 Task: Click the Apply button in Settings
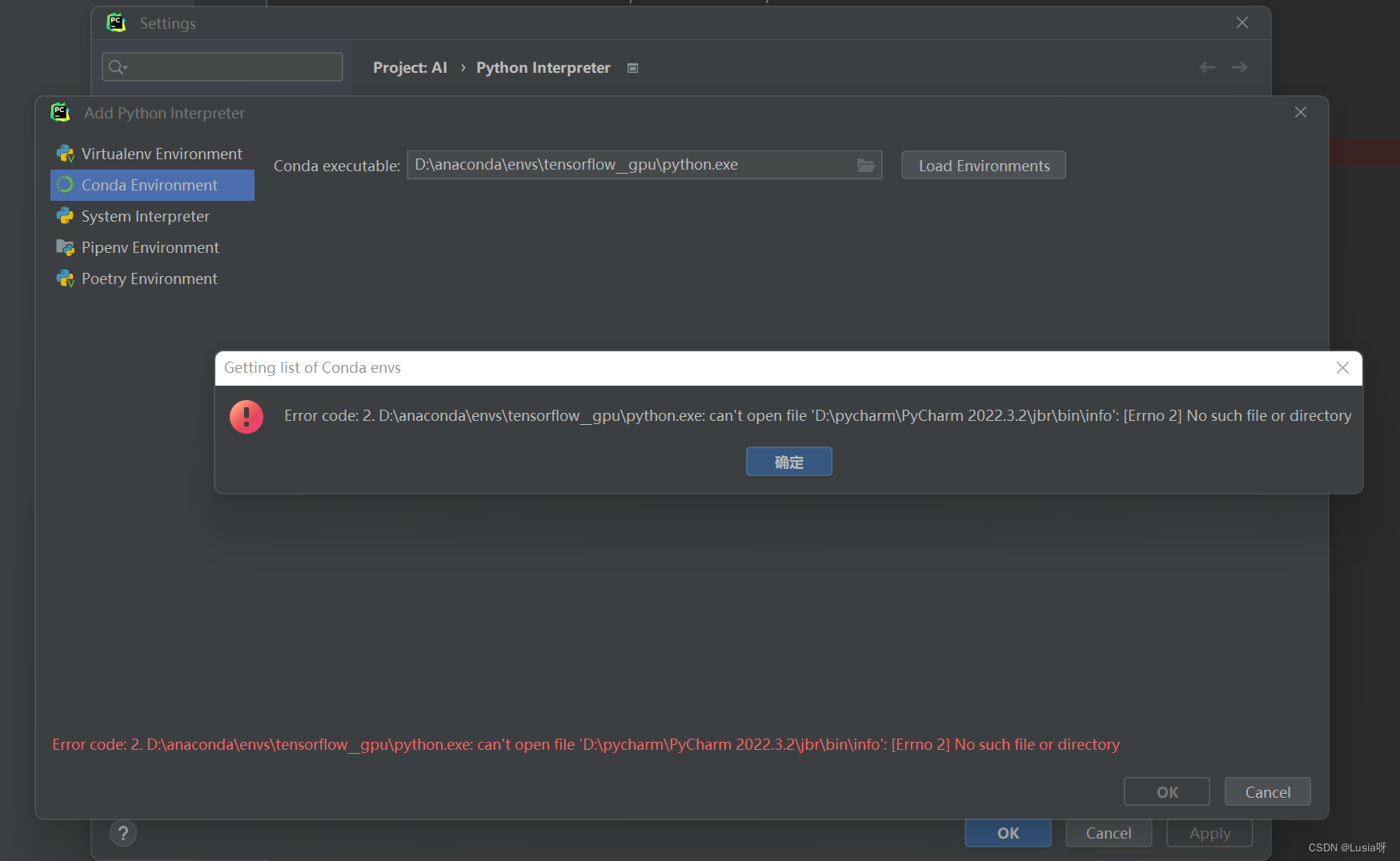click(1209, 833)
